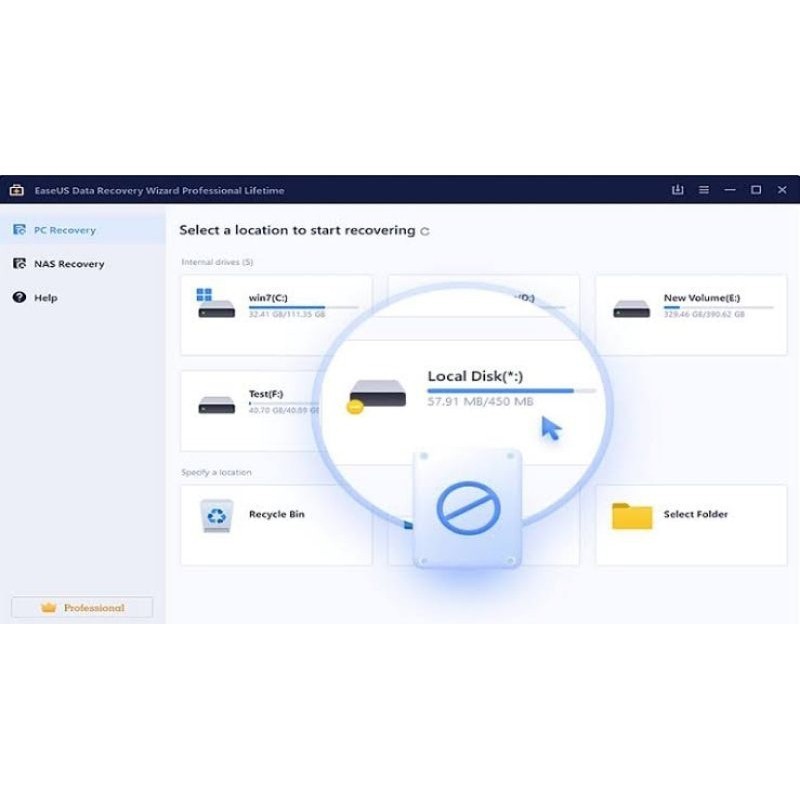Choose Recycle Bin as location

pos(277,525)
